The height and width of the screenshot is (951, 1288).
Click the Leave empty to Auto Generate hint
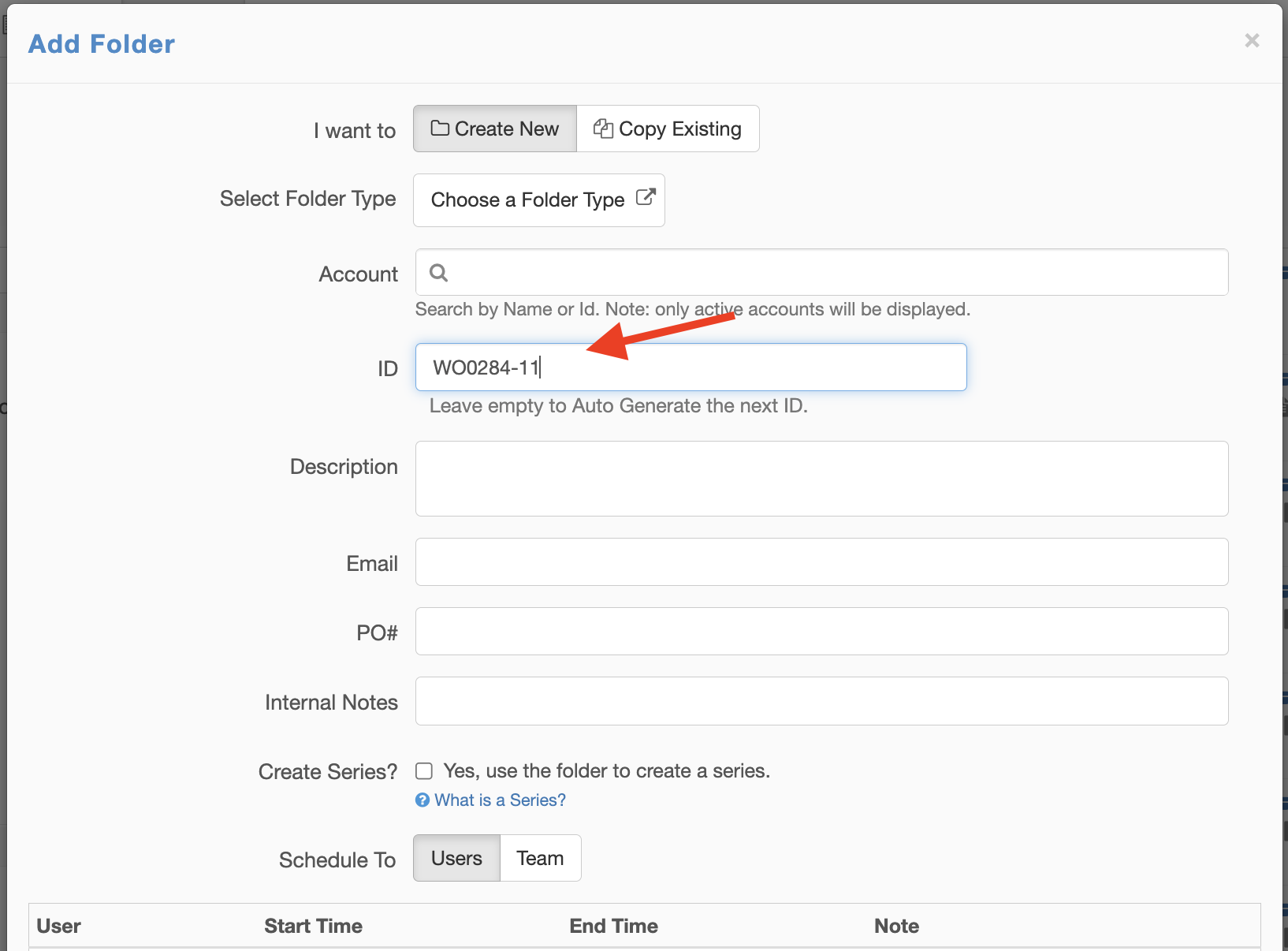click(619, 406)
